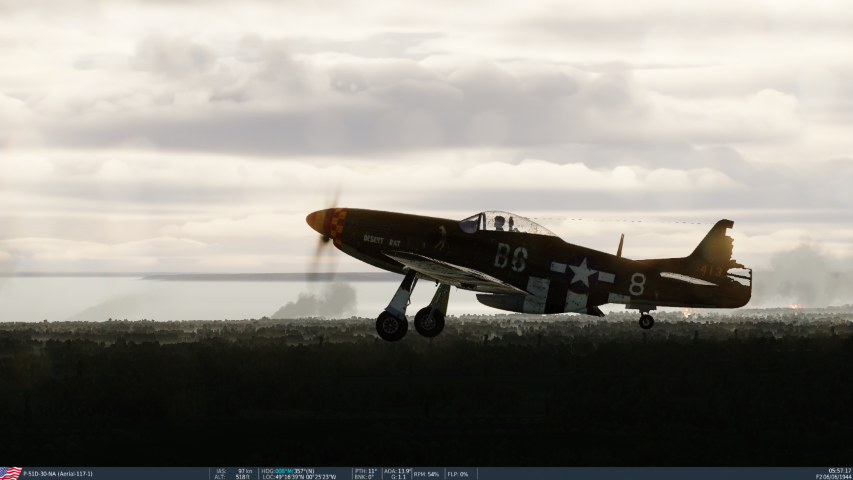Click the white star insignia on fuselage
This screenshot has width=853, height=480.
tap(582, 272)
